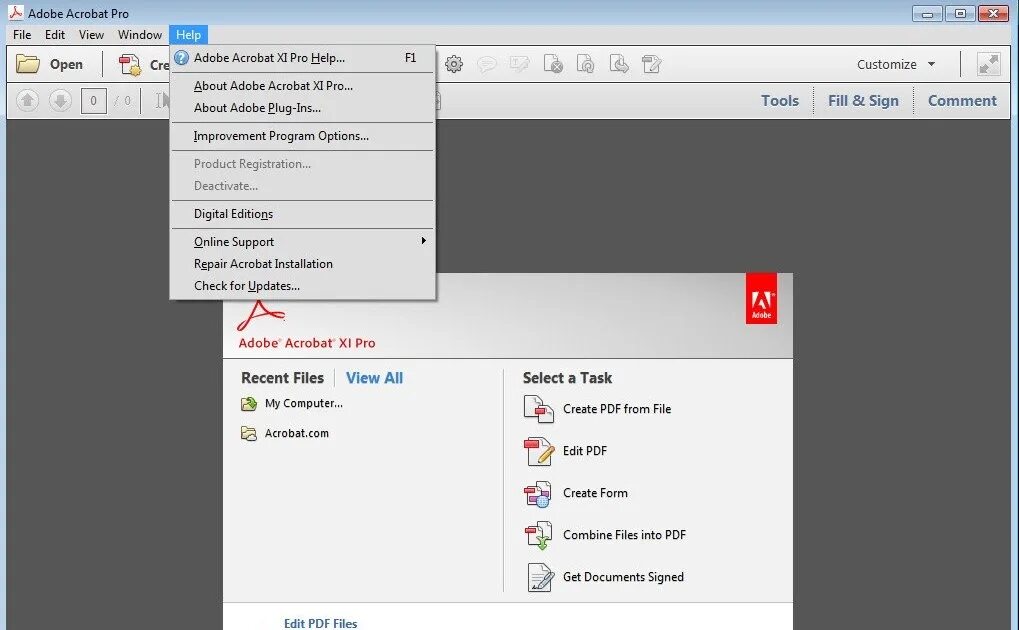The image size is (1019, 630).
Task: Select Digital Editions menu item
Action: (302, 214)
